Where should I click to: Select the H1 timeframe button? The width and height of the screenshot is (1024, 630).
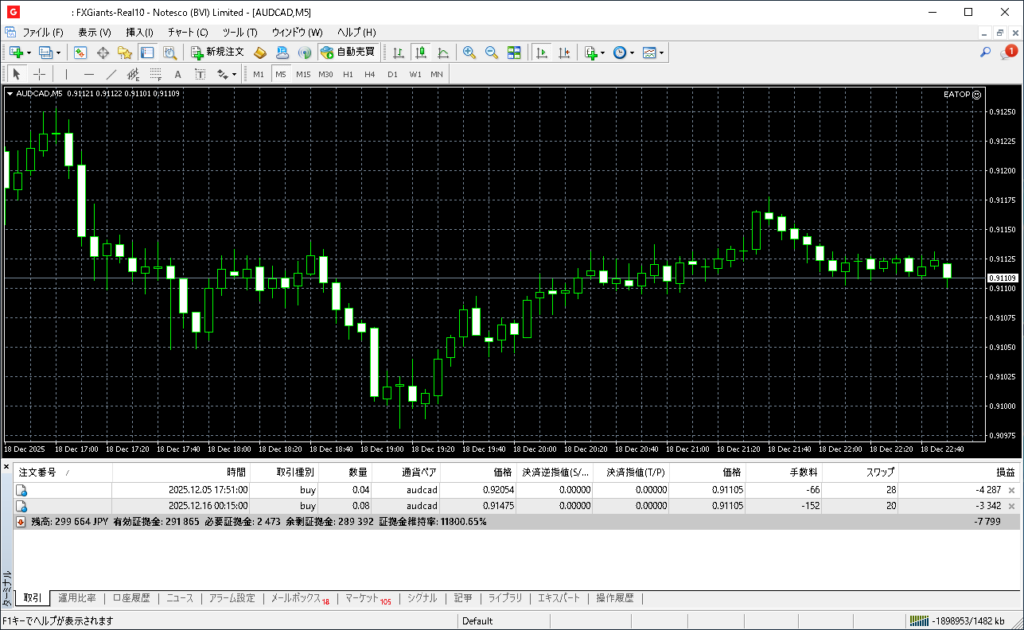click(348, 74)
